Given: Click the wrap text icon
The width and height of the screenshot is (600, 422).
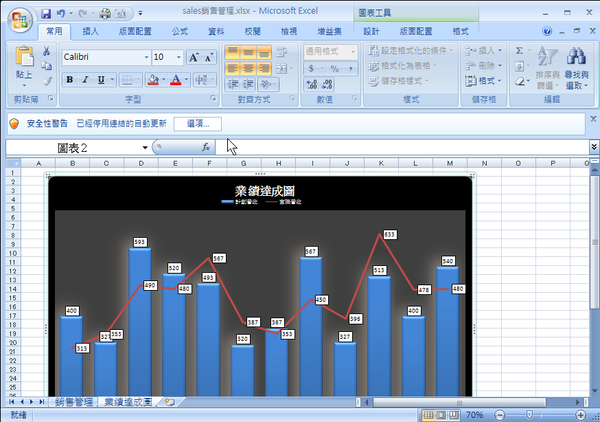Looking at the screenshot, I should [282, 52].
